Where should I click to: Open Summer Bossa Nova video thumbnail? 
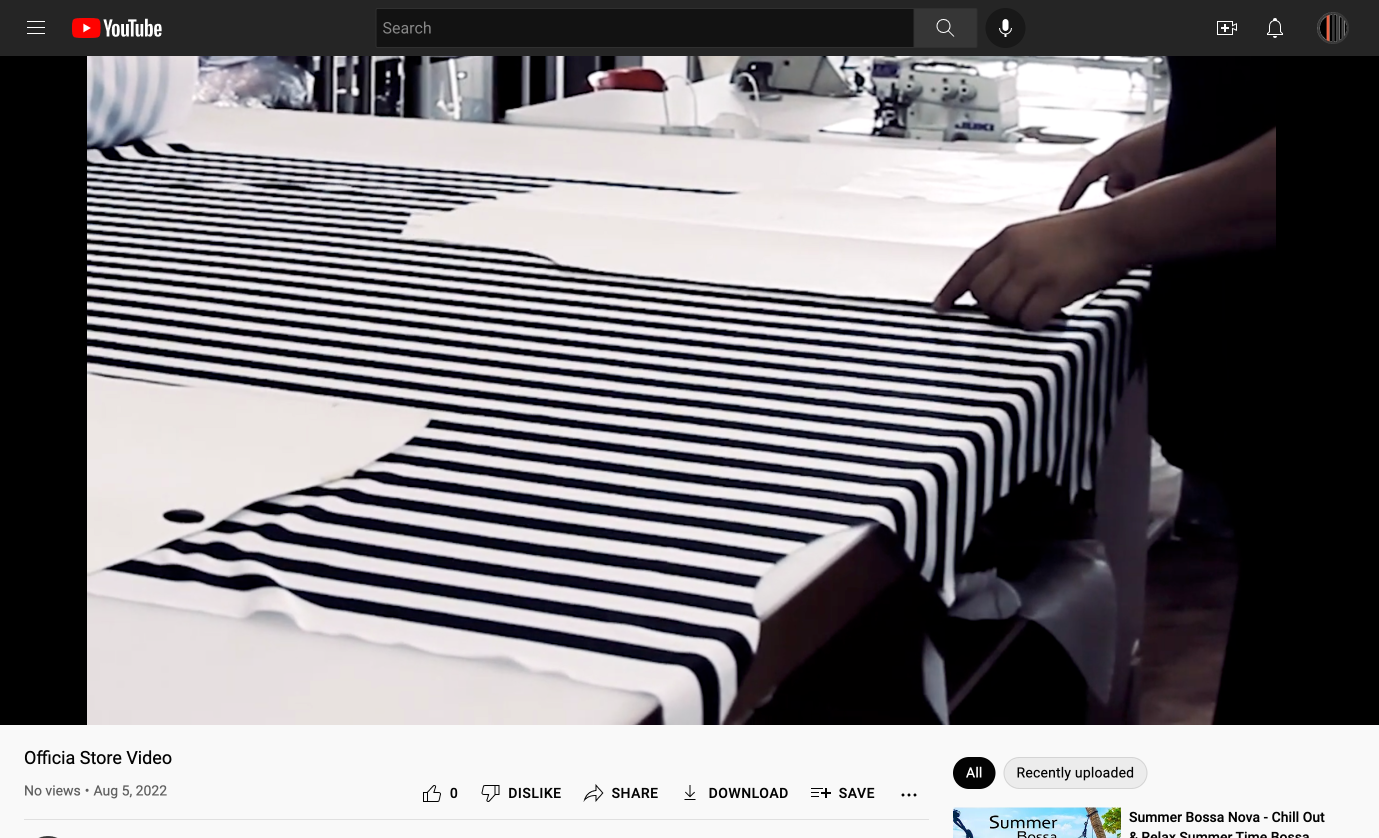(x=1036, y=823)
